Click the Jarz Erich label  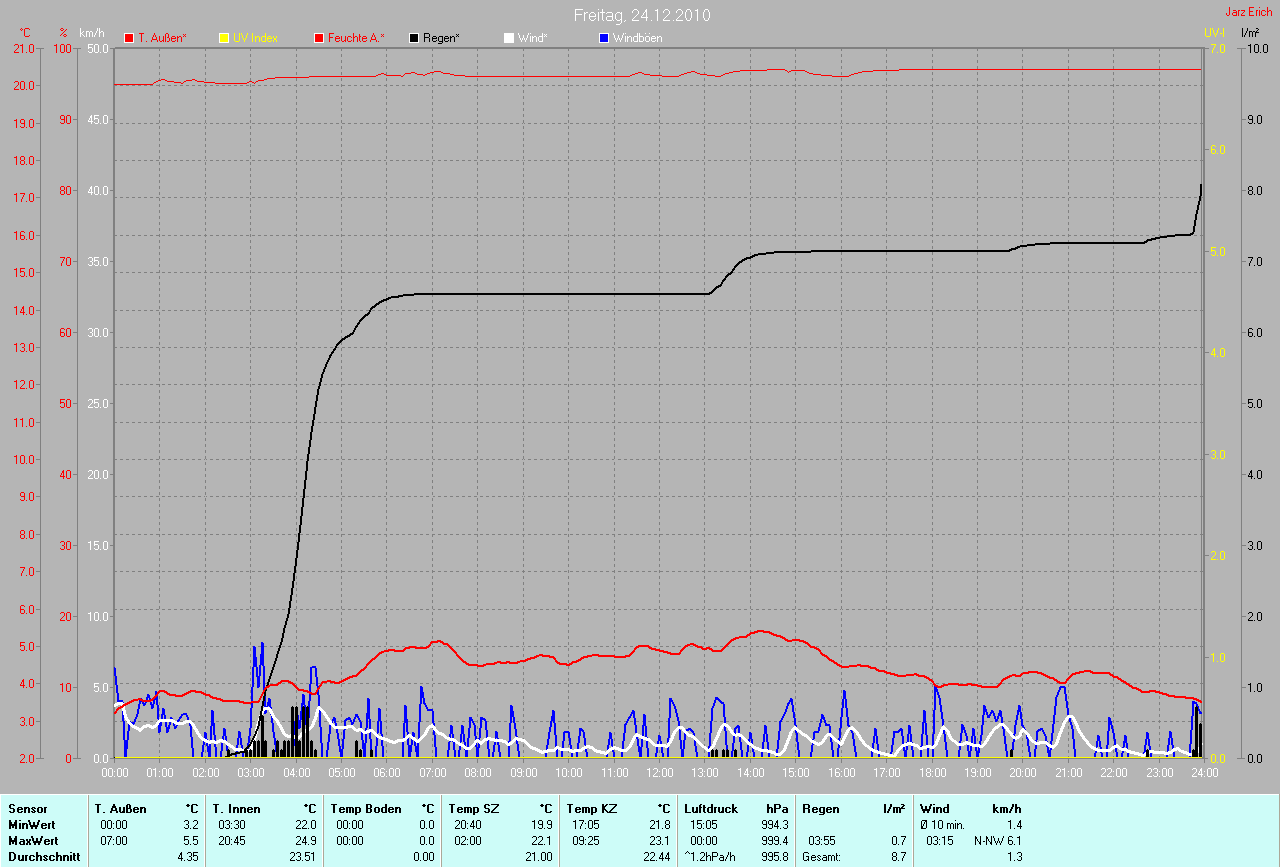1249,12
